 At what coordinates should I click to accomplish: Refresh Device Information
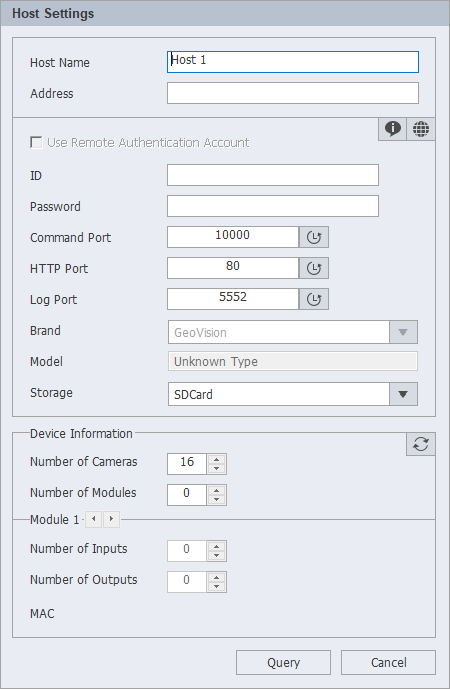421,444
